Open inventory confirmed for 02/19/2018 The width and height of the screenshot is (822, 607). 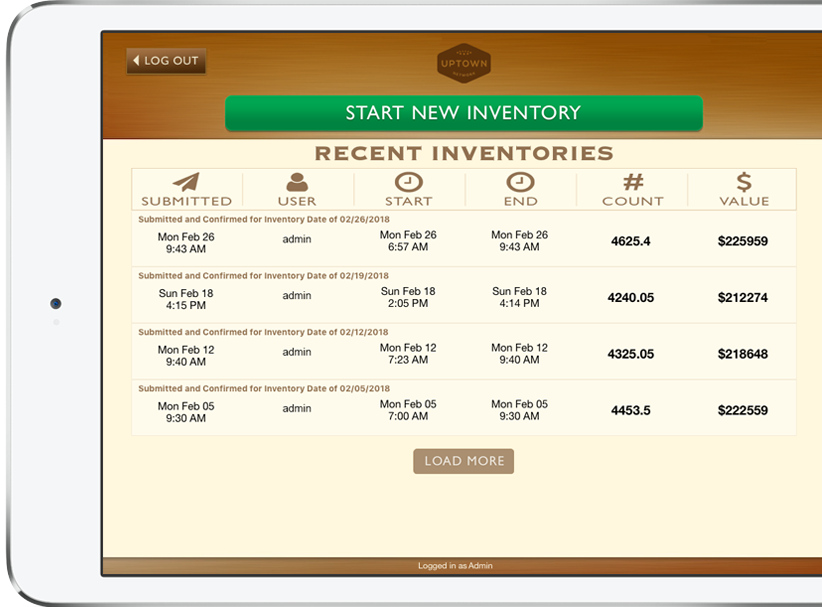464,295
